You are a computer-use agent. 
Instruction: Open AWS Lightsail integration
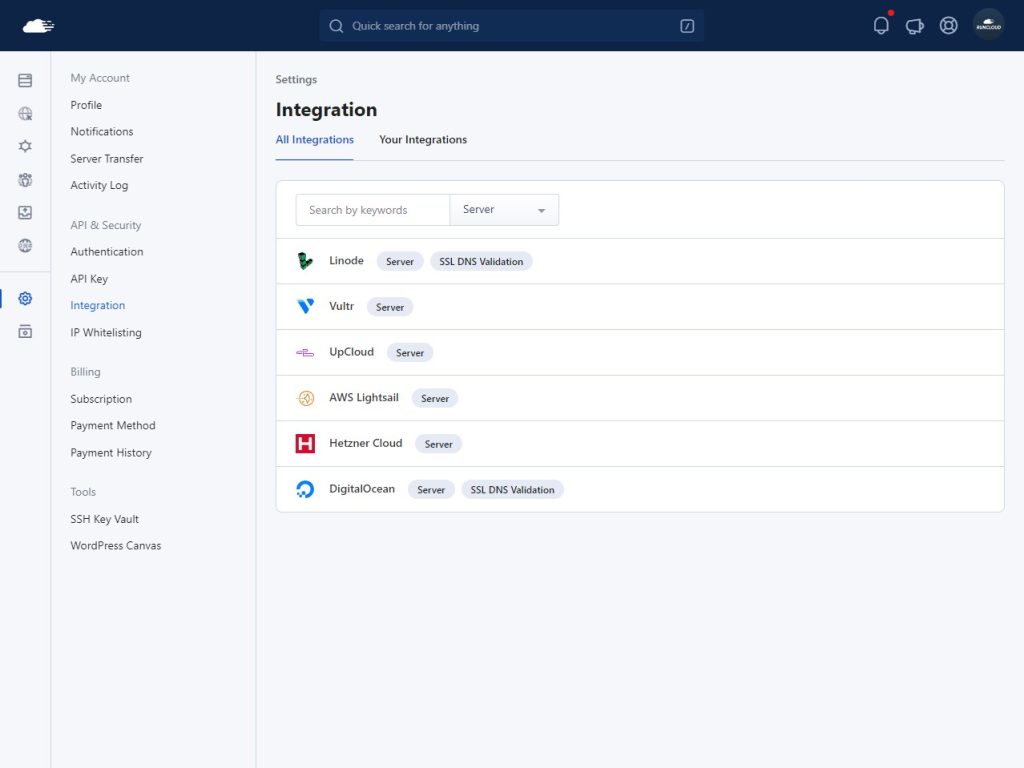[640, 398]
